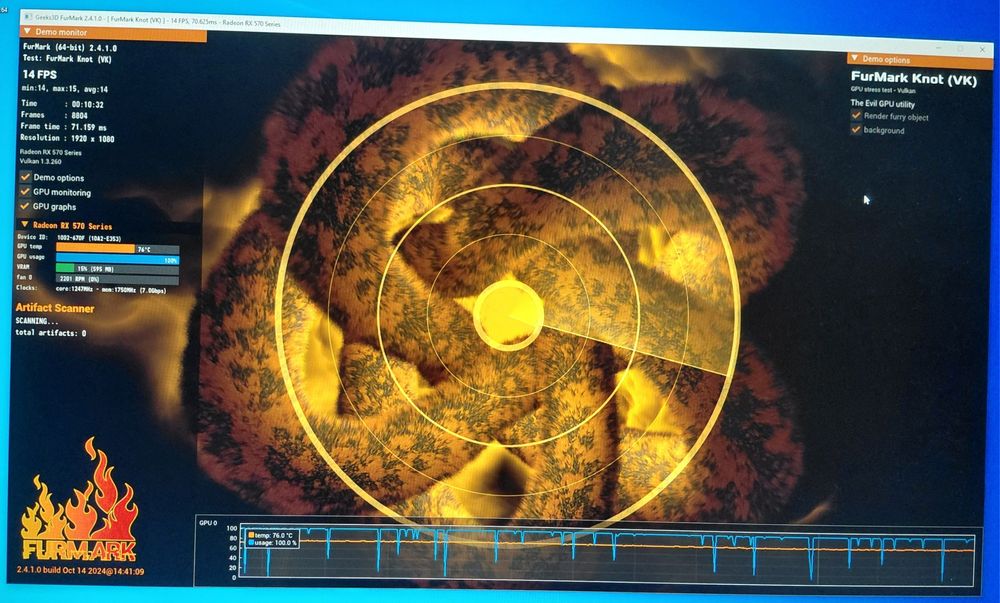
Task: Disable the background checkbox
Action: tap(856, 129)
